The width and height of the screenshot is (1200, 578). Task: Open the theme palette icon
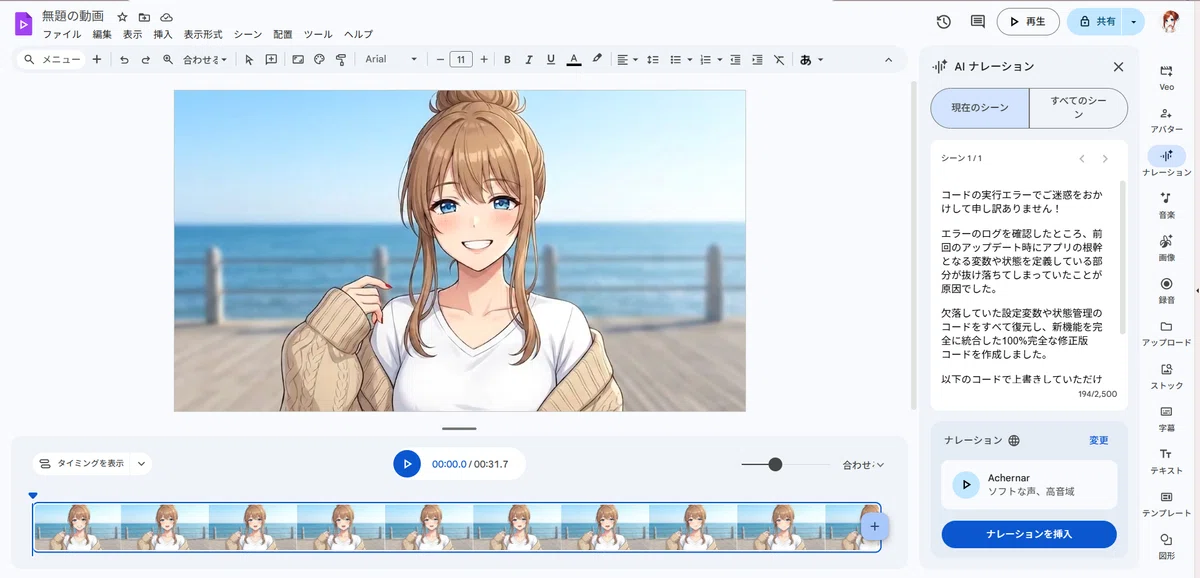320,60
